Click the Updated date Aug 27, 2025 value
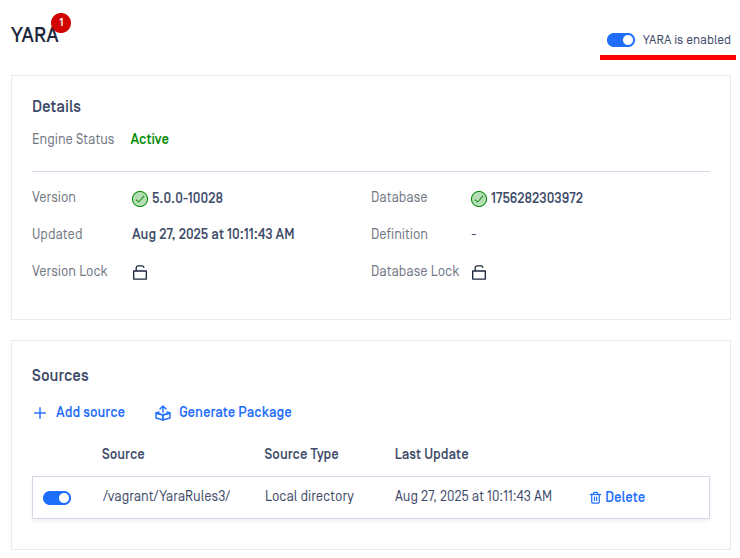 (x=213, y=234)
